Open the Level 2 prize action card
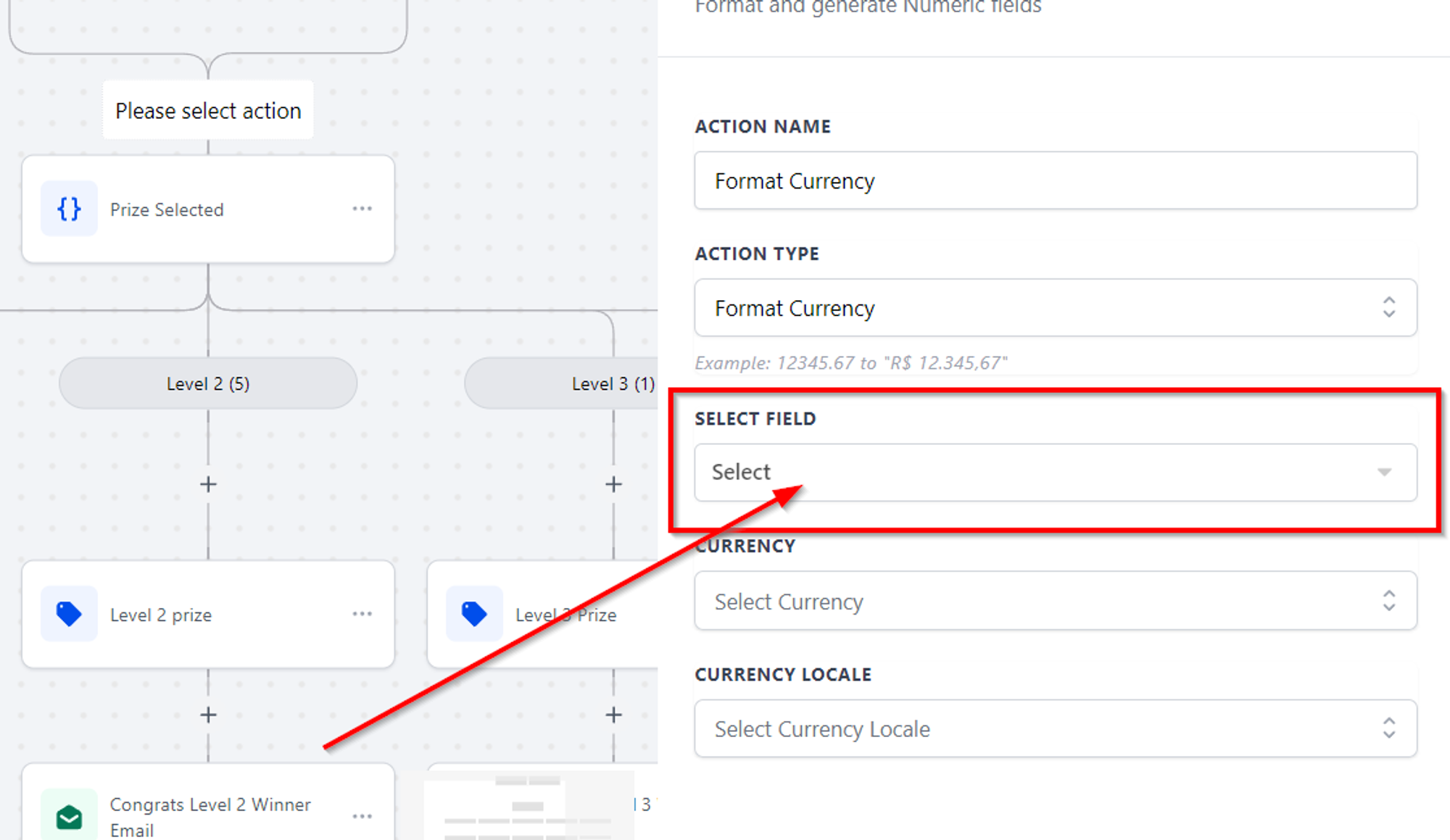 (x=208, y=614)
